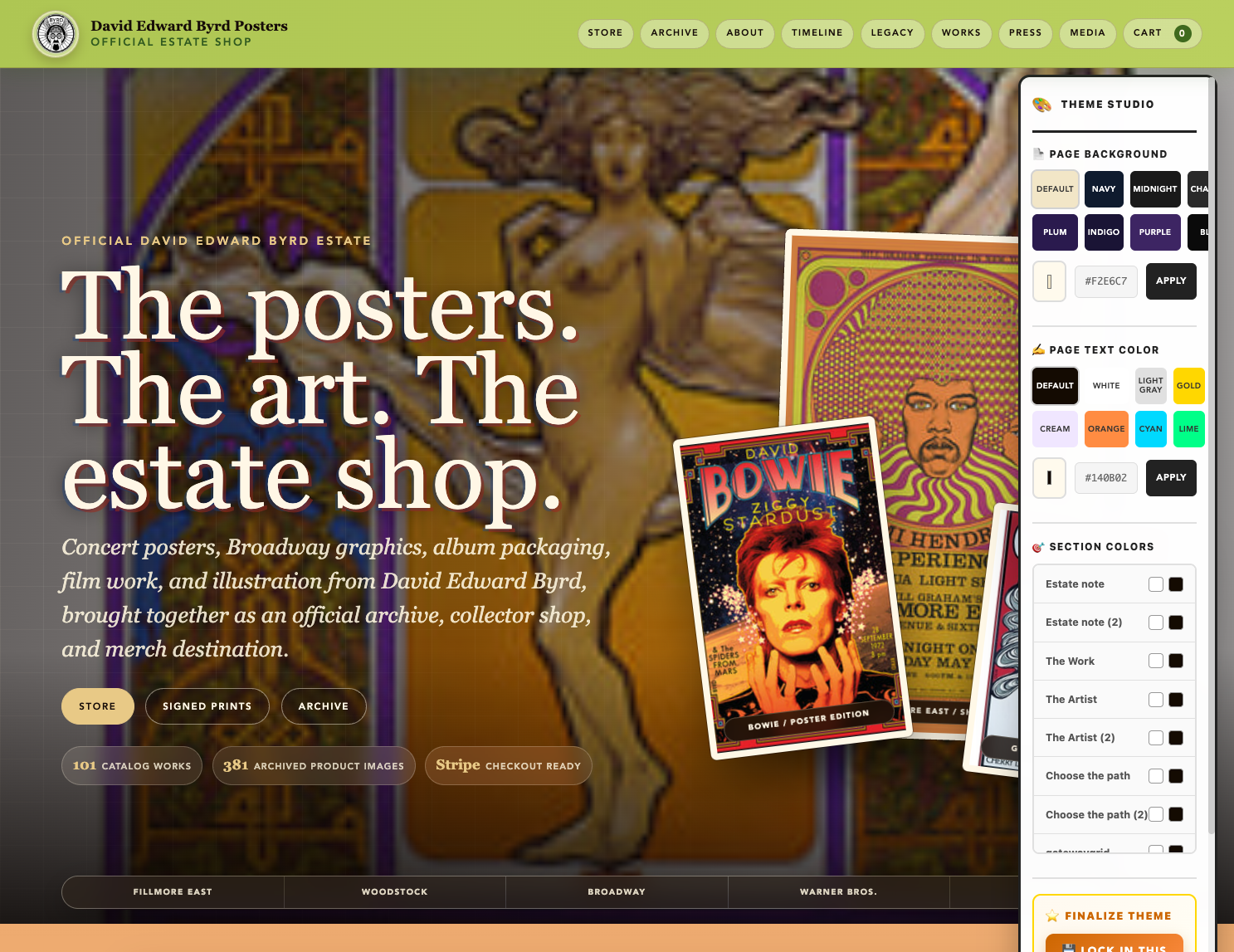
Task: Click The Artist (2) black swatch
Action: (1176, 738)
